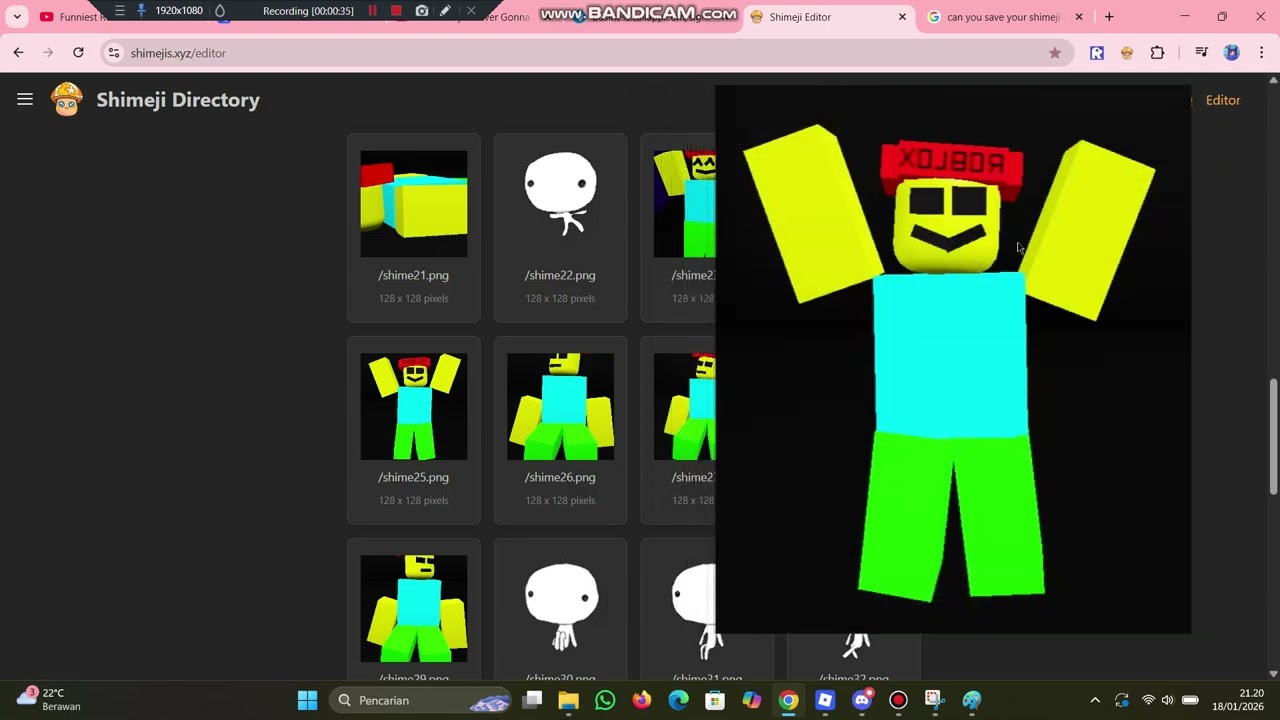Close the Shimeji Editor tab

(x=902, y=17)
